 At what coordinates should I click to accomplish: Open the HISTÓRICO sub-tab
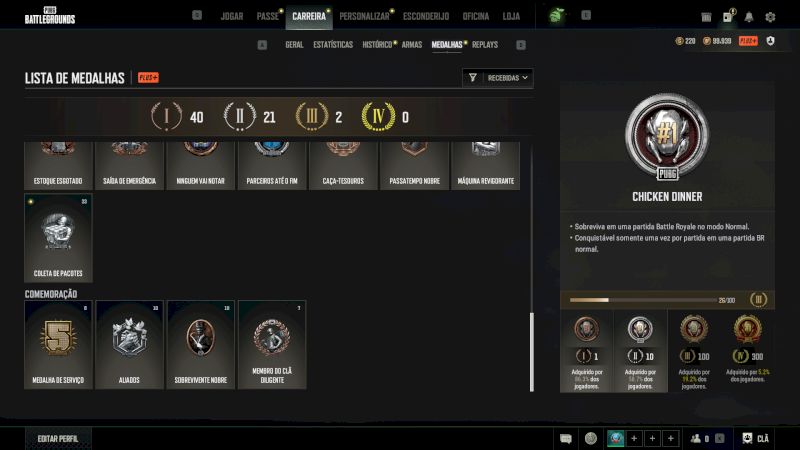378,45
